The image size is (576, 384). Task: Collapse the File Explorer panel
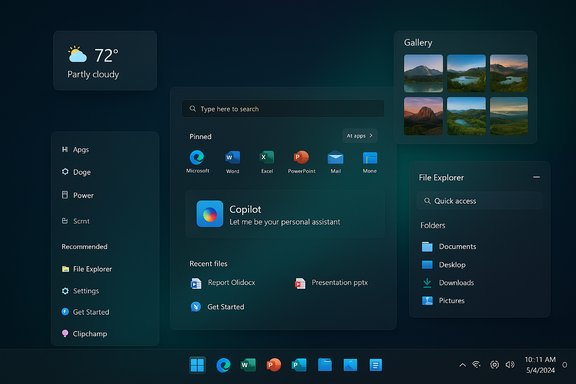536,177
